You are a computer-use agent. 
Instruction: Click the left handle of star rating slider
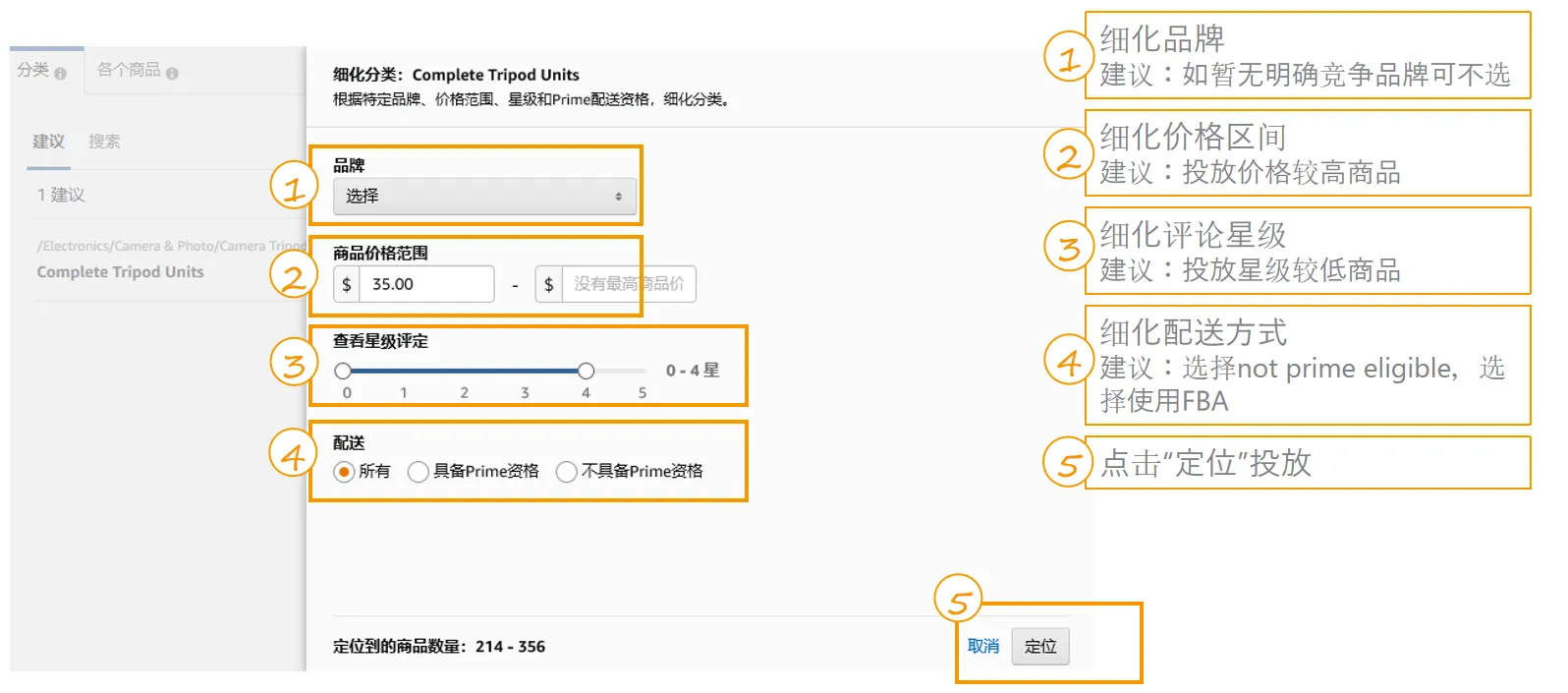pyautogui.click(x=343, y=371)
